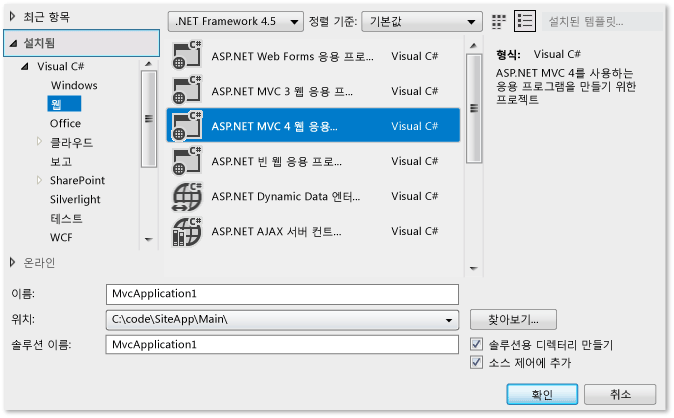The height and width of the screenshot is (418, 674).
Task: Click 찾아보기... browse button
Action: [x=513, y=320]
